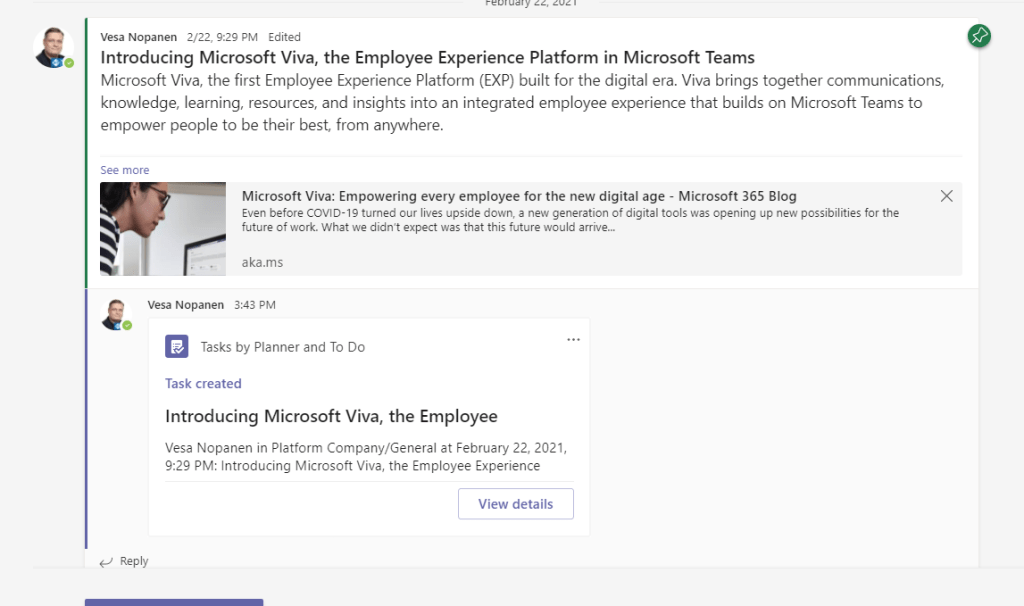
Task: Click the Reply arrow icon
Action: point(106,562)
